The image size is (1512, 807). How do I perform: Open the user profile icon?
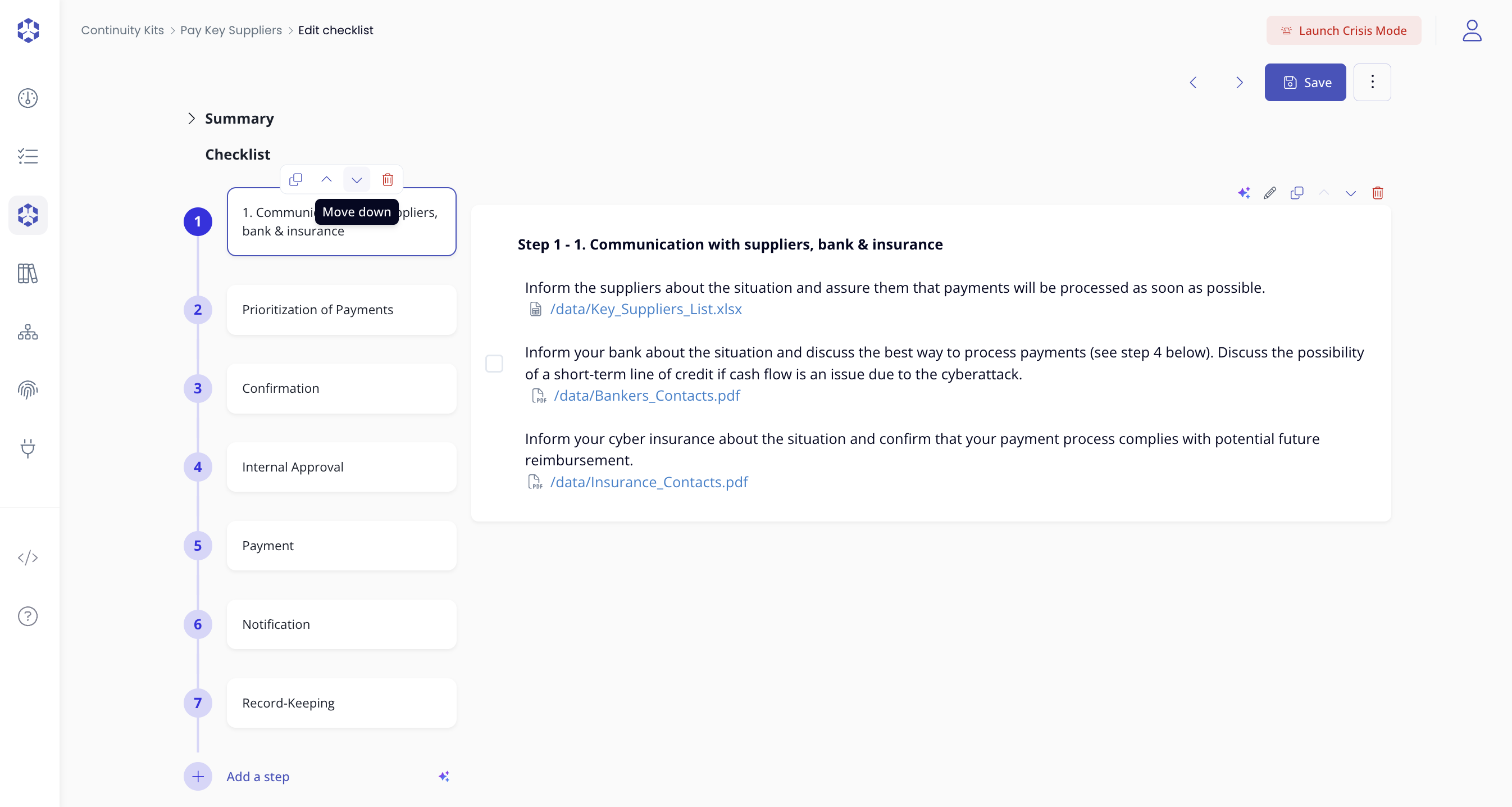click(x=1472, y=30)
